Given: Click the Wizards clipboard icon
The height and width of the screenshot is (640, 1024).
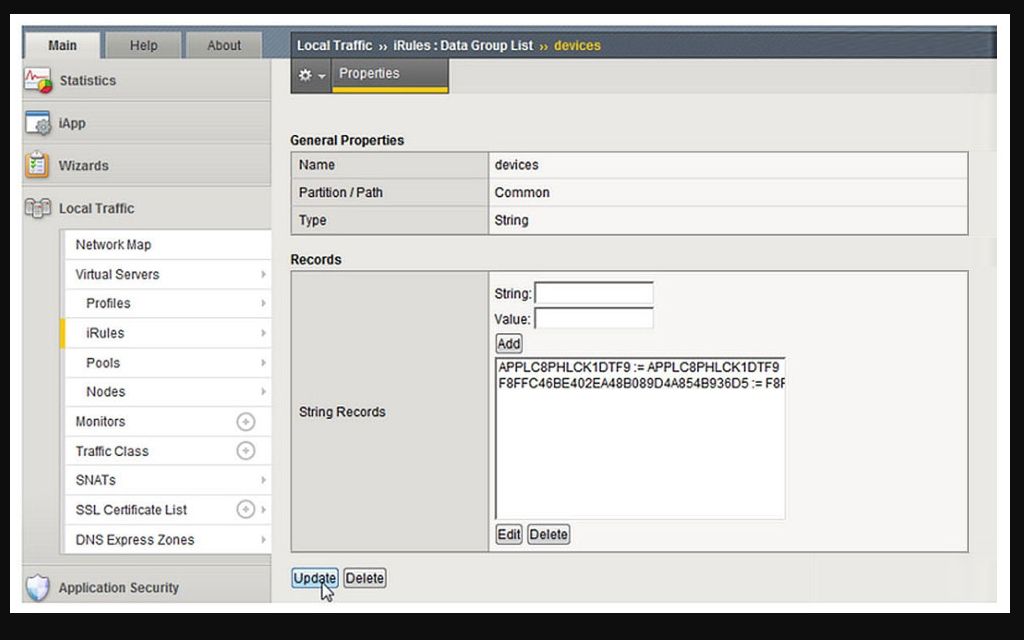Looking at the screenshot, I should pos(36,165).
